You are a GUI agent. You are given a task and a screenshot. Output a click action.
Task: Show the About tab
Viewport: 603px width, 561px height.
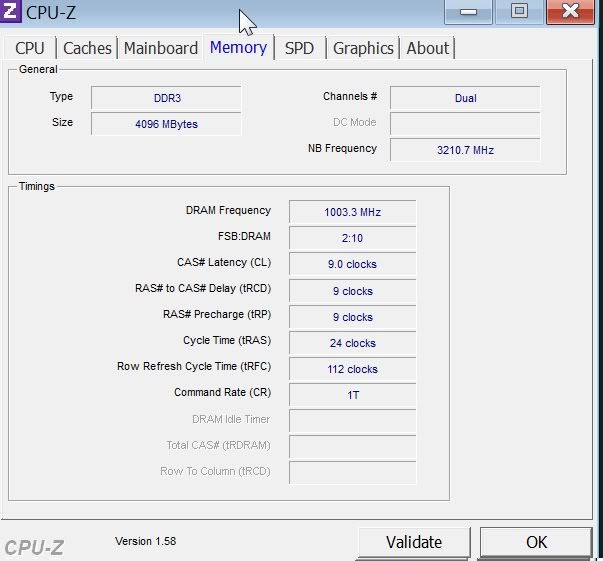428,48
